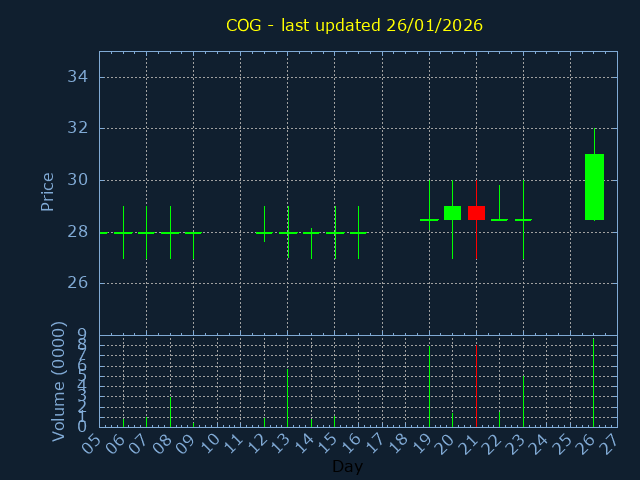Click the Day label below the x-axis
The height and width of the screenshot is (480, 640).
[347, 466]
